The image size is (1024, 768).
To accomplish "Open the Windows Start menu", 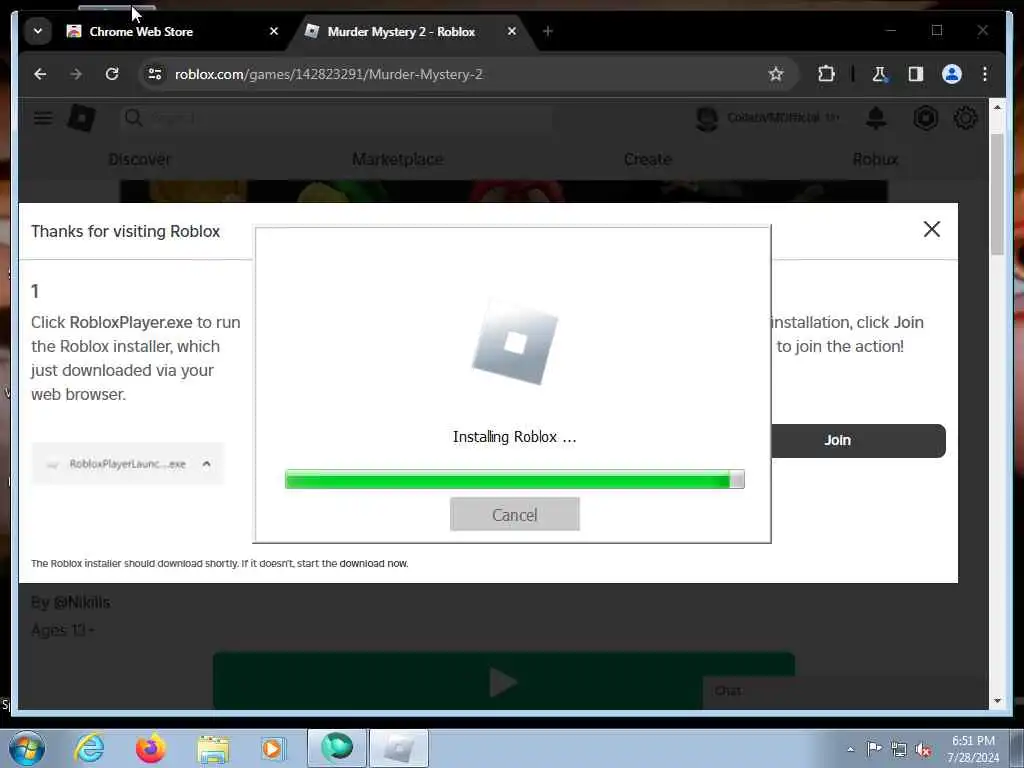I will pos(27,748).
